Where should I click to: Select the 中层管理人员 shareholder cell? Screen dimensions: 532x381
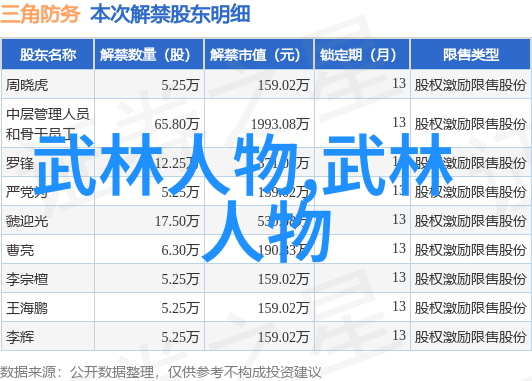coord(48,123)
